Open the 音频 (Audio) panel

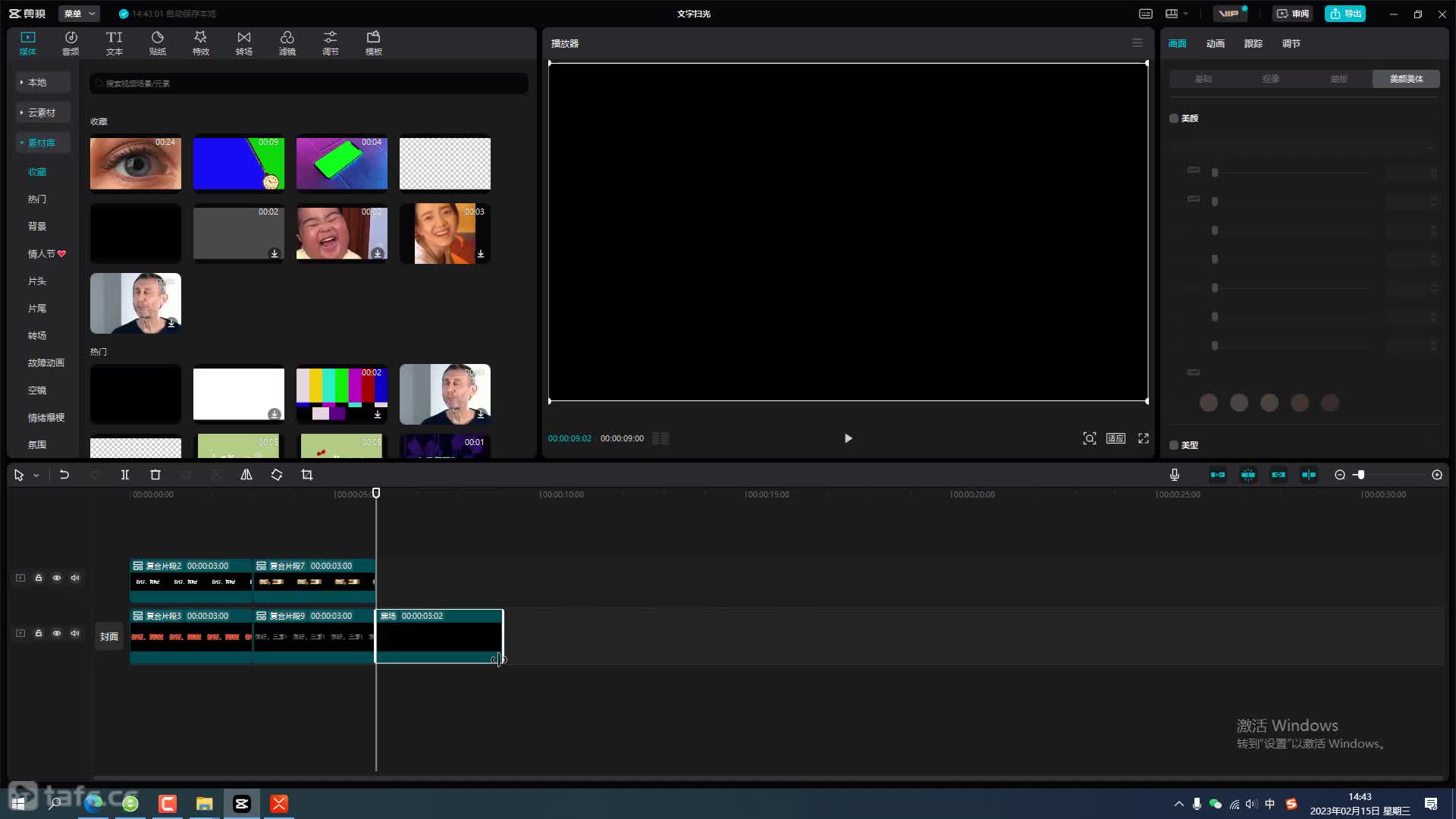tap(71, 43)
